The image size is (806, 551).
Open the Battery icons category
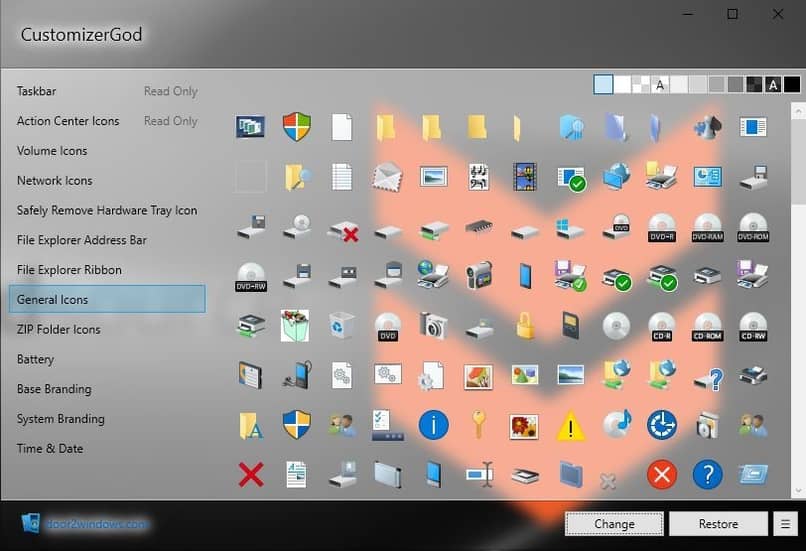[x=36, y=359]
